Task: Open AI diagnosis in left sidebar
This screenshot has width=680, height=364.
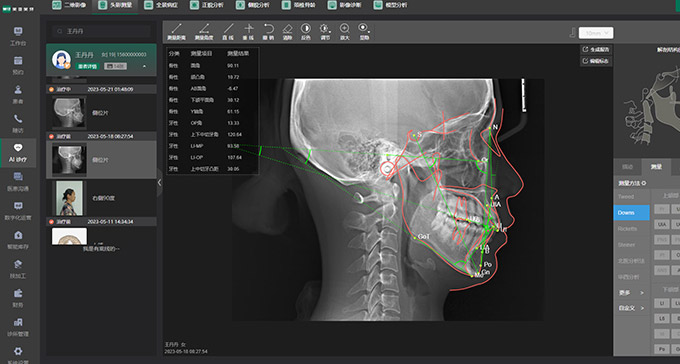Action: (18, 153)
